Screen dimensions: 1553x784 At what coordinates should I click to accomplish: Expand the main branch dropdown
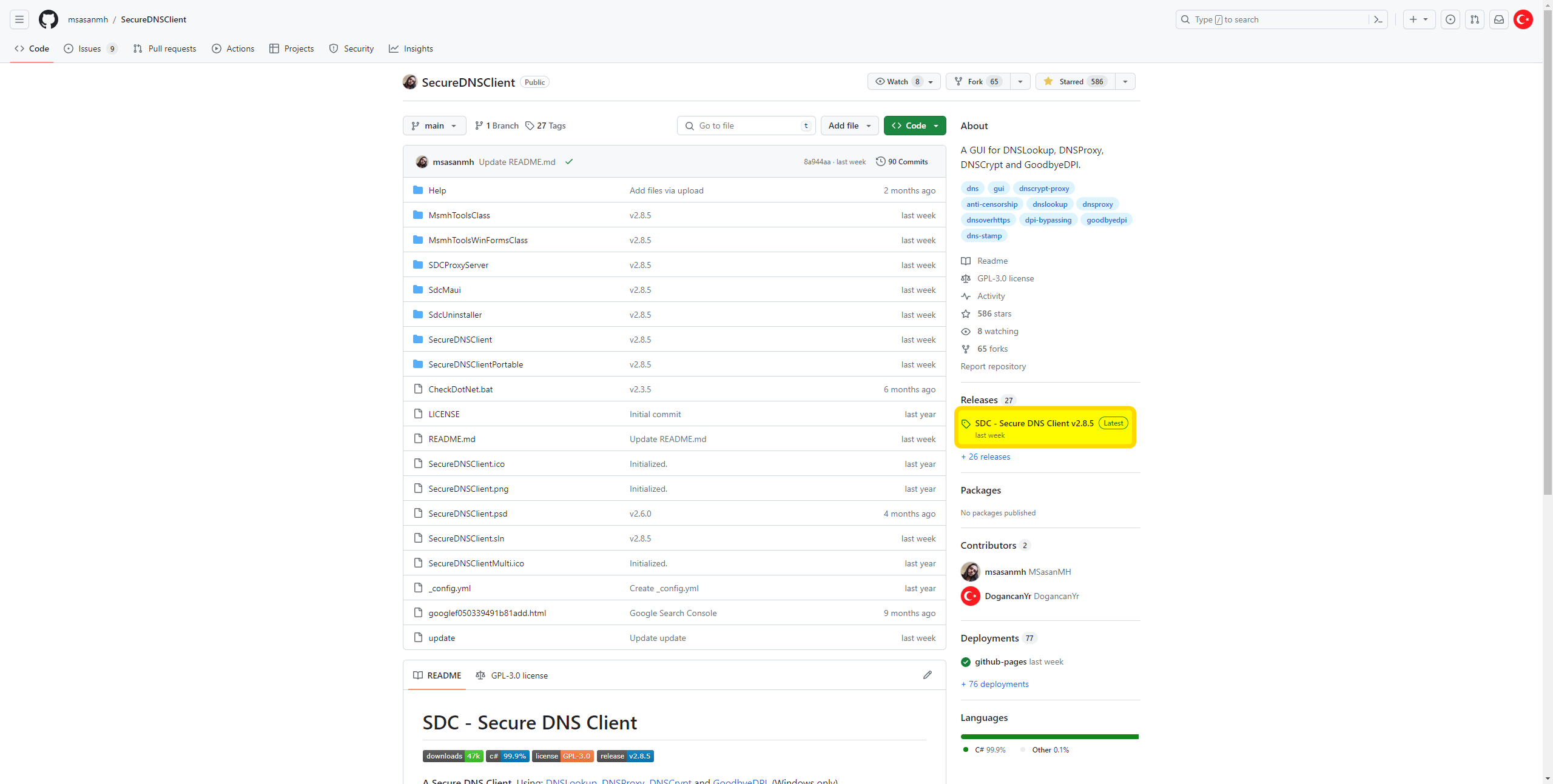[x=434, y=126]
